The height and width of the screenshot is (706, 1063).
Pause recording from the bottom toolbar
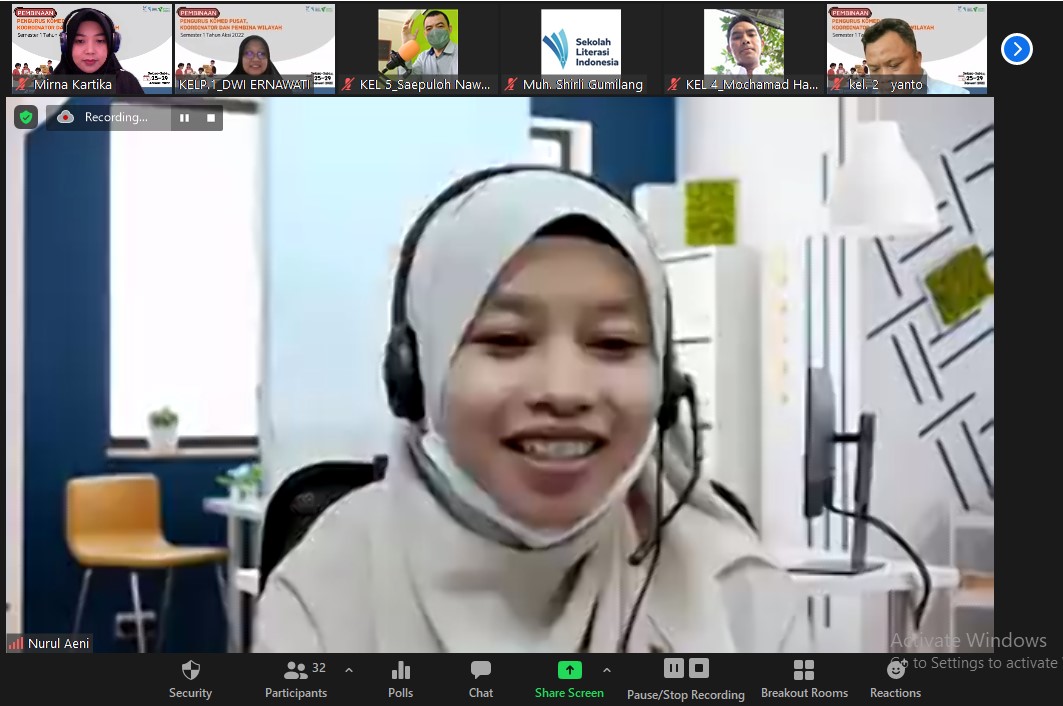(x=674, y=668)
